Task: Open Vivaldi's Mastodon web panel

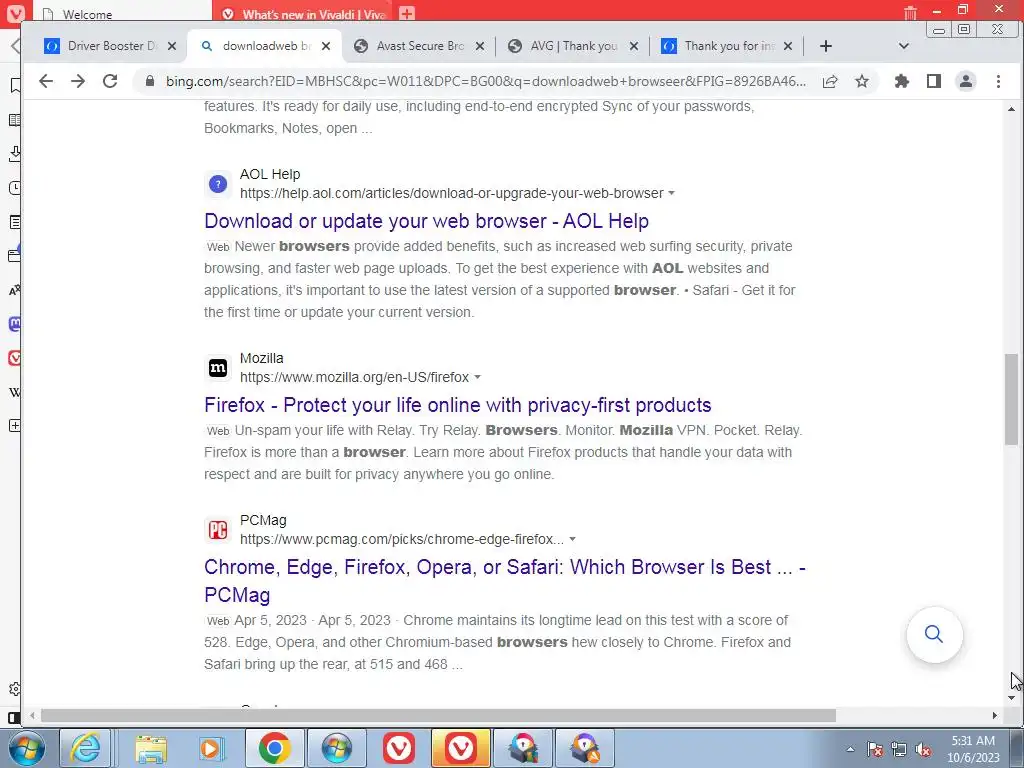Action: (x=14, y=324)
